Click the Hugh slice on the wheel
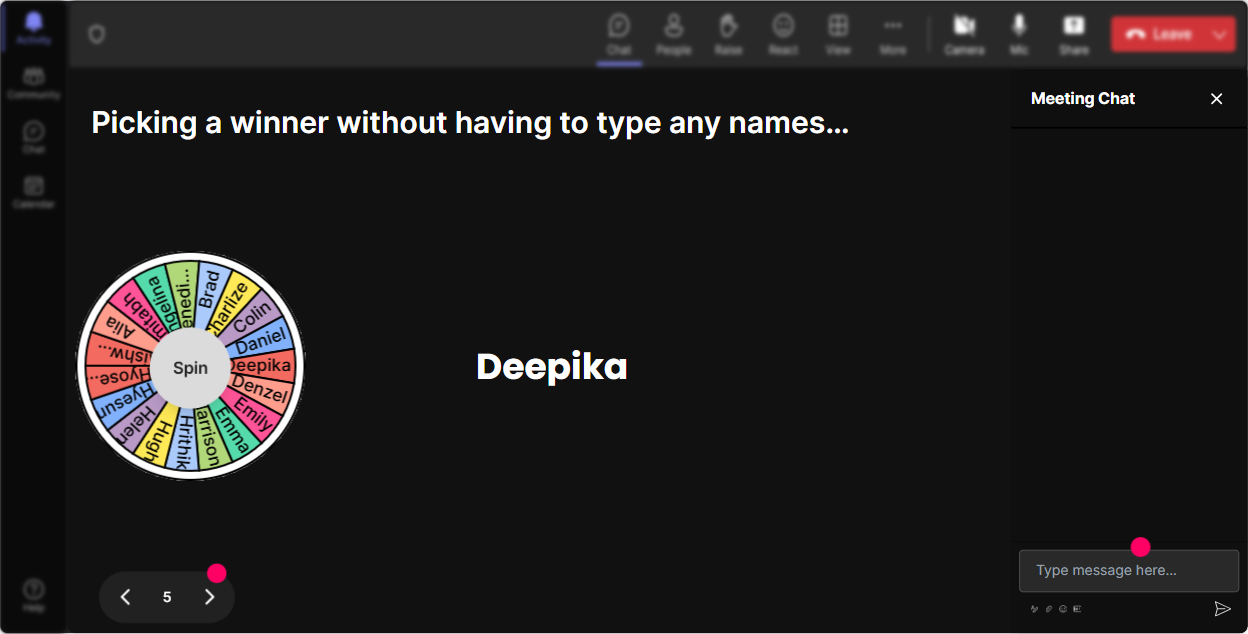This screenshot has width=1248, height=634. [x=158, y=438]
